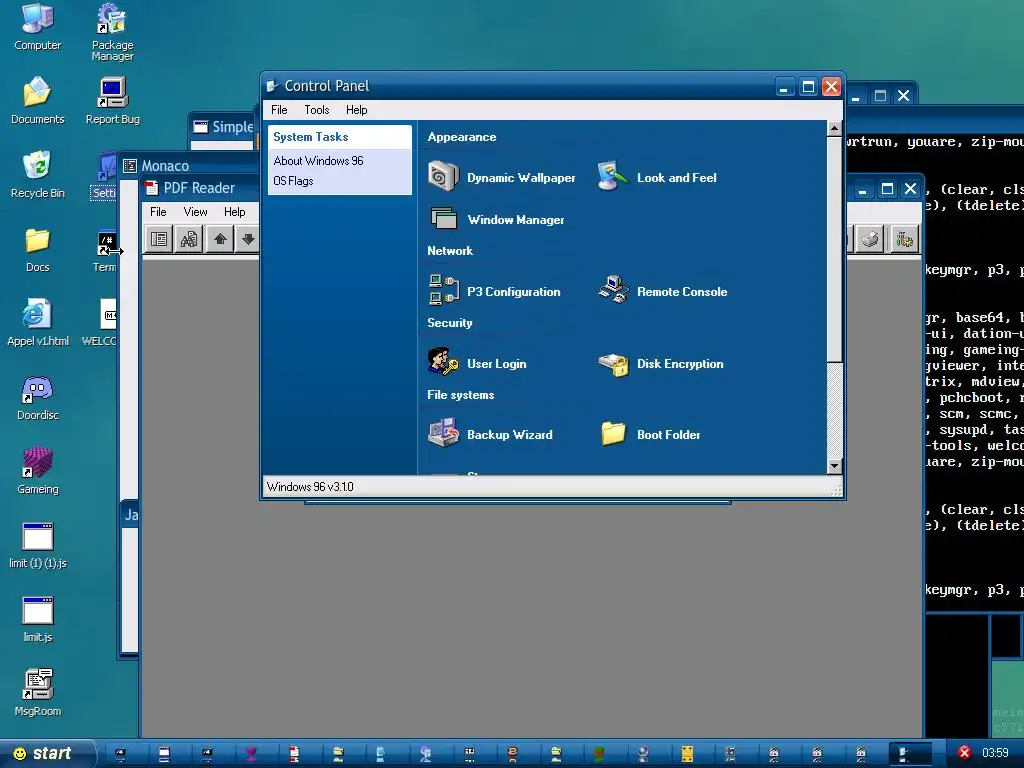Click the Control Panel vertical scrollbar thumb
This screenshot has width=1024, height=768.
[x=834, y=248]
